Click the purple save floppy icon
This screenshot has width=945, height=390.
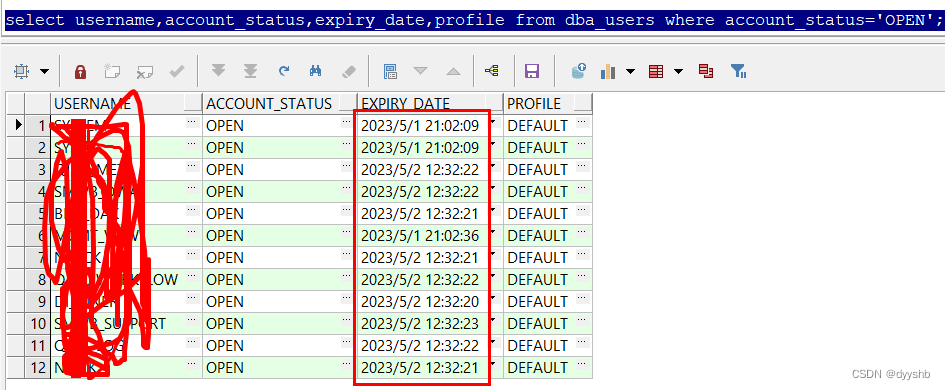pos(532,72)
